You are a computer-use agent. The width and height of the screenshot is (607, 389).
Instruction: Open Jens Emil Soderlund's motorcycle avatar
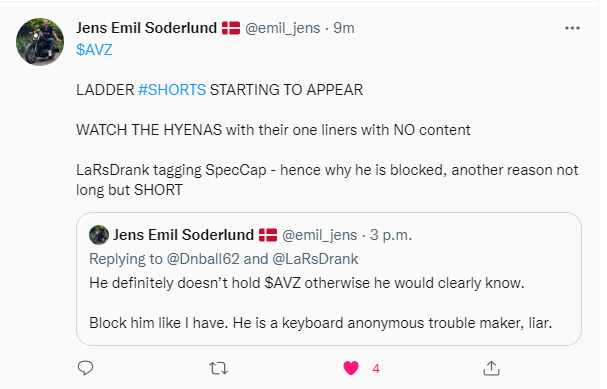(40, 42)
